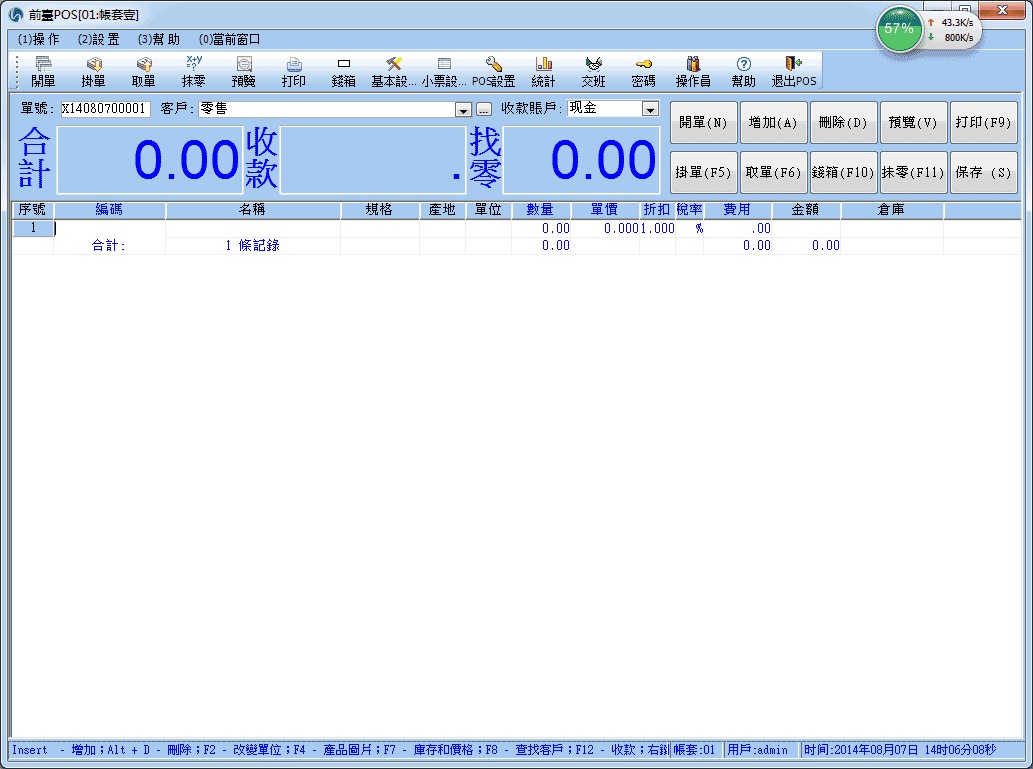Click the 單號 input field
Image resolution: width=1033 pixels, height=769 pixels.
105,109
